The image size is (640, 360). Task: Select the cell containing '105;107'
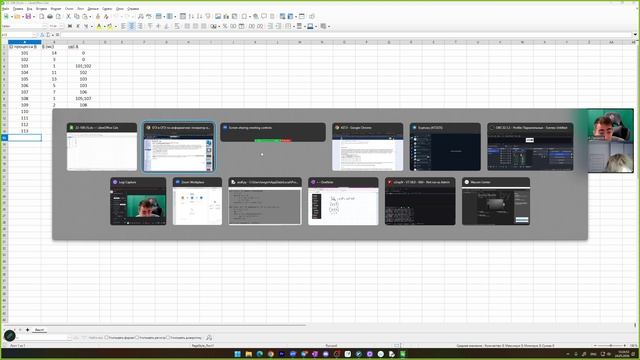83,98
